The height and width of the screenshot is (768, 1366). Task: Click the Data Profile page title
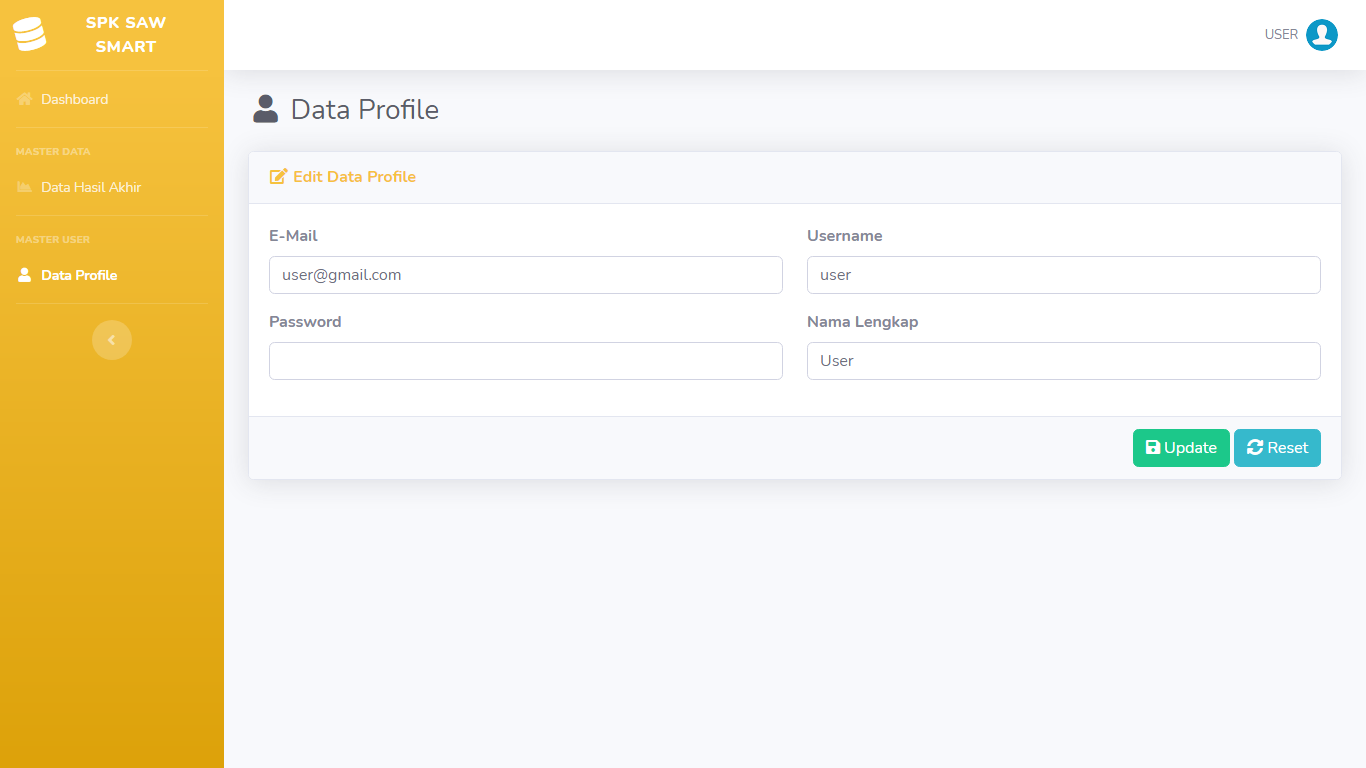pyautogui.click(x=365, y=109)
